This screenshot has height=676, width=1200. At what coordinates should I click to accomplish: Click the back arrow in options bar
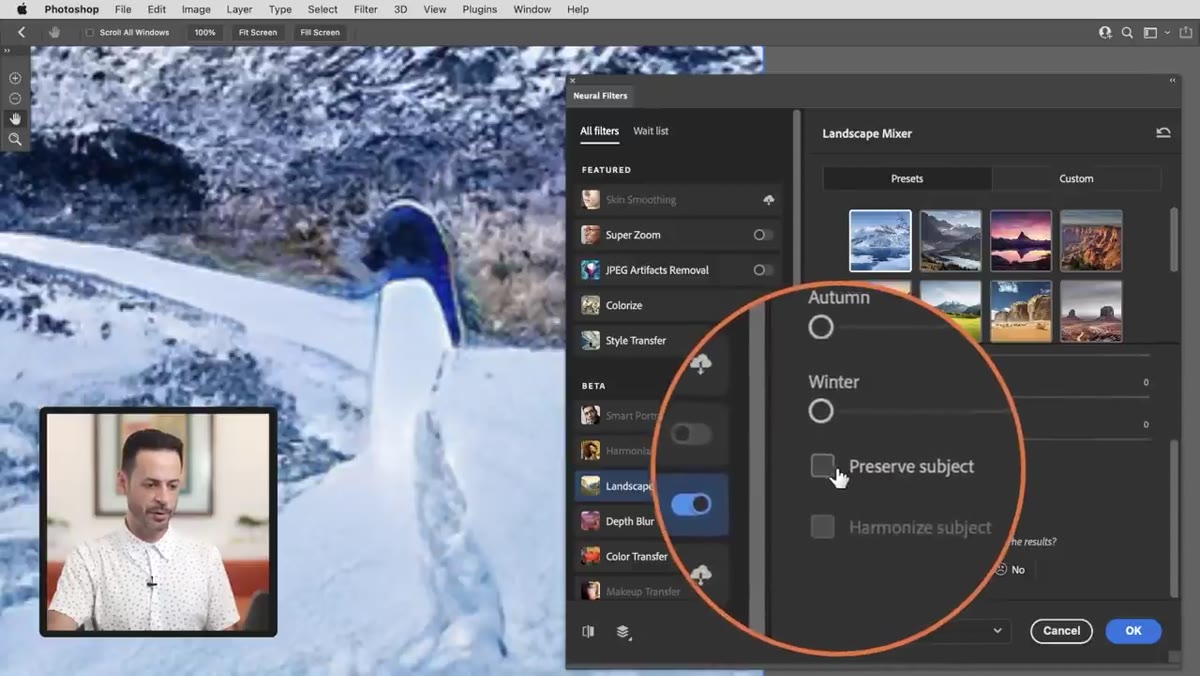(x=22, y=32)
